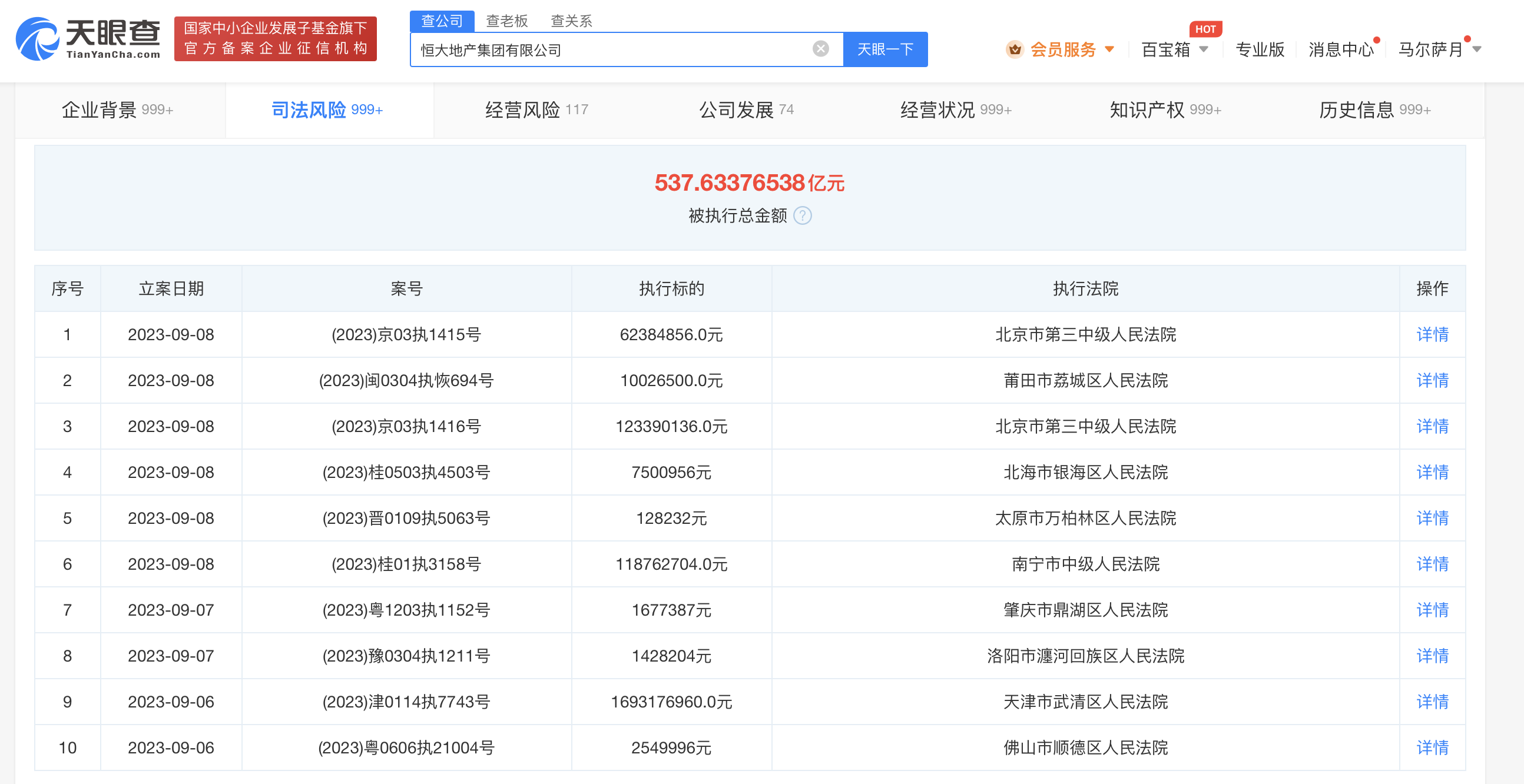Viewport: 1524px width, 784px height.
Task: Click the court 北海市银海区人民法院
Action: click(1086, 472)
